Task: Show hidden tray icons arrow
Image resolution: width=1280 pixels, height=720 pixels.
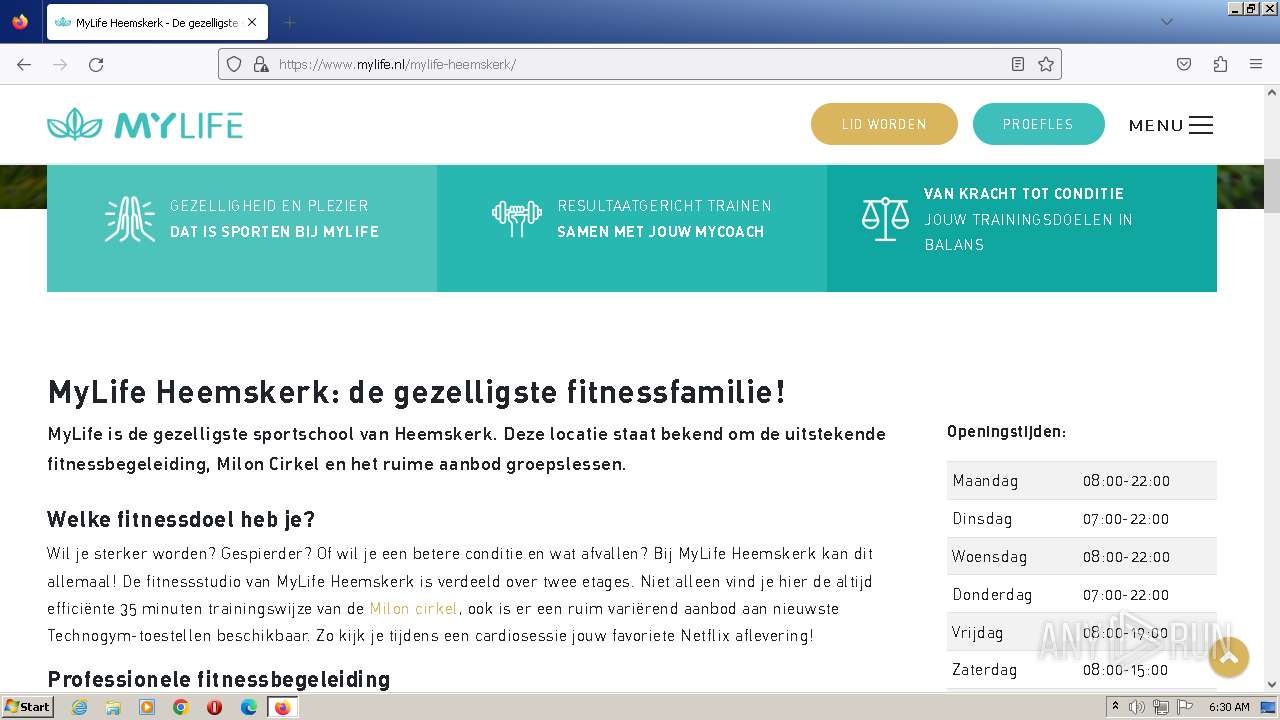Action: (1116, 707)
